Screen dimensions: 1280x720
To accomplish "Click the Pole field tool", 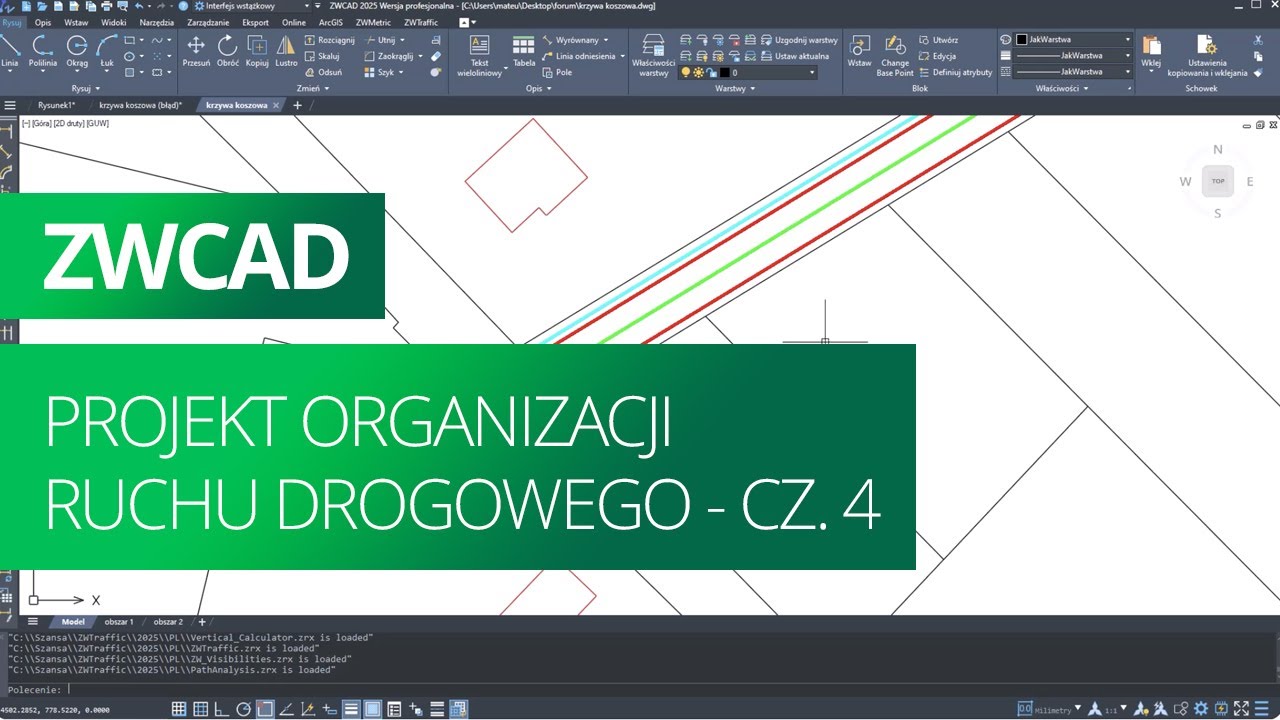I will tap(557, 72).
